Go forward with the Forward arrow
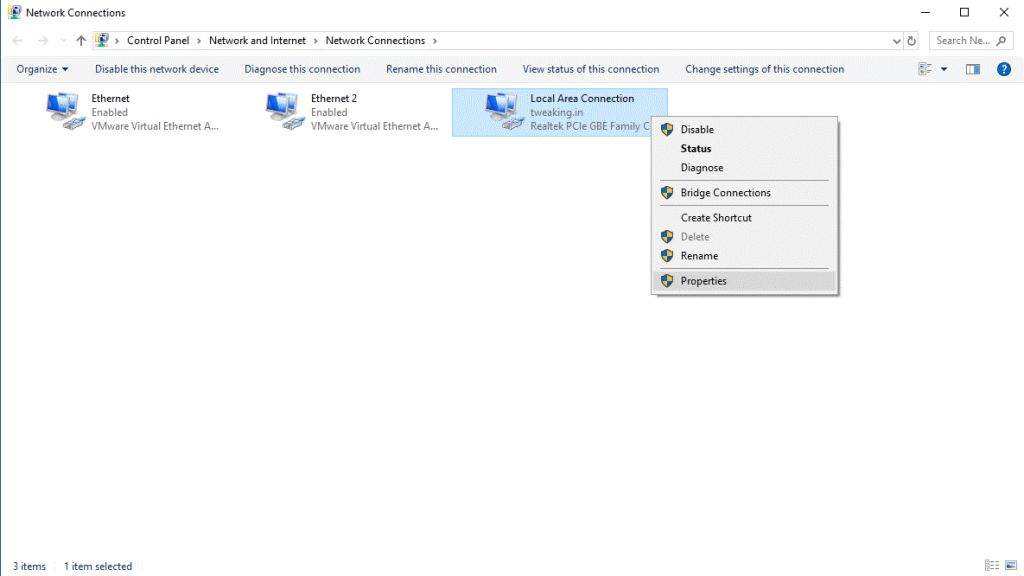The width and height of the screenshot is (1024, 576). click(x=42, y=40)
